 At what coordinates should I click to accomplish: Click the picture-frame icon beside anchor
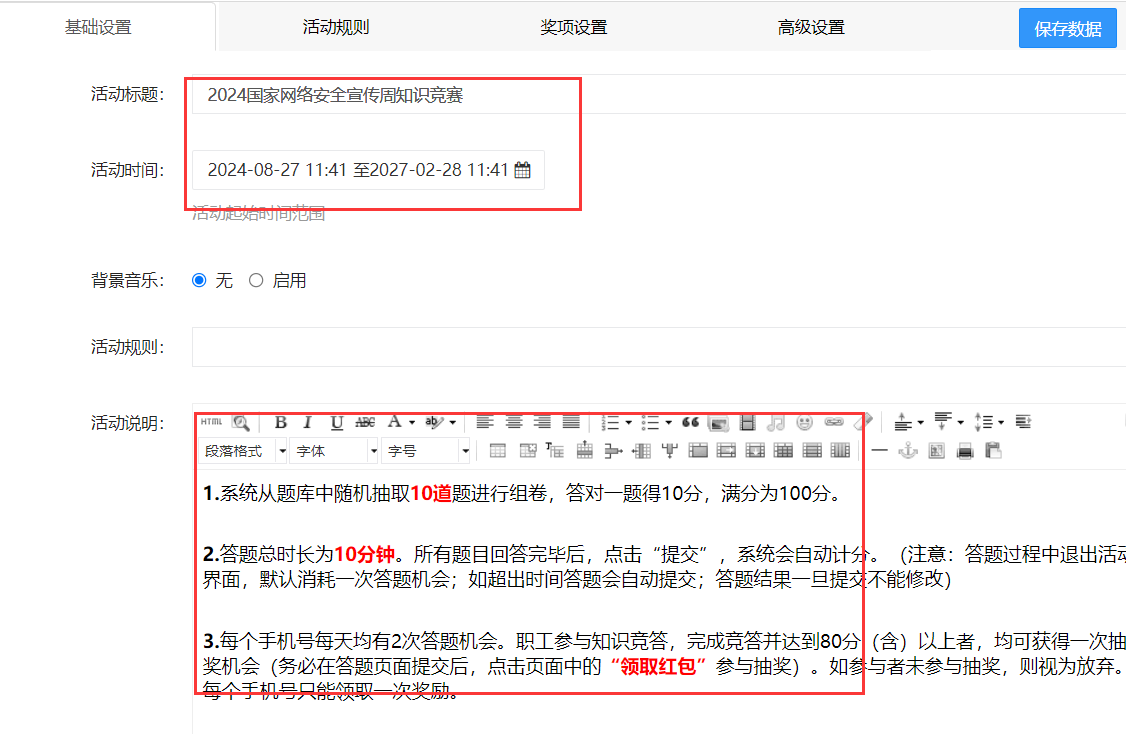[x=936, y=451]
